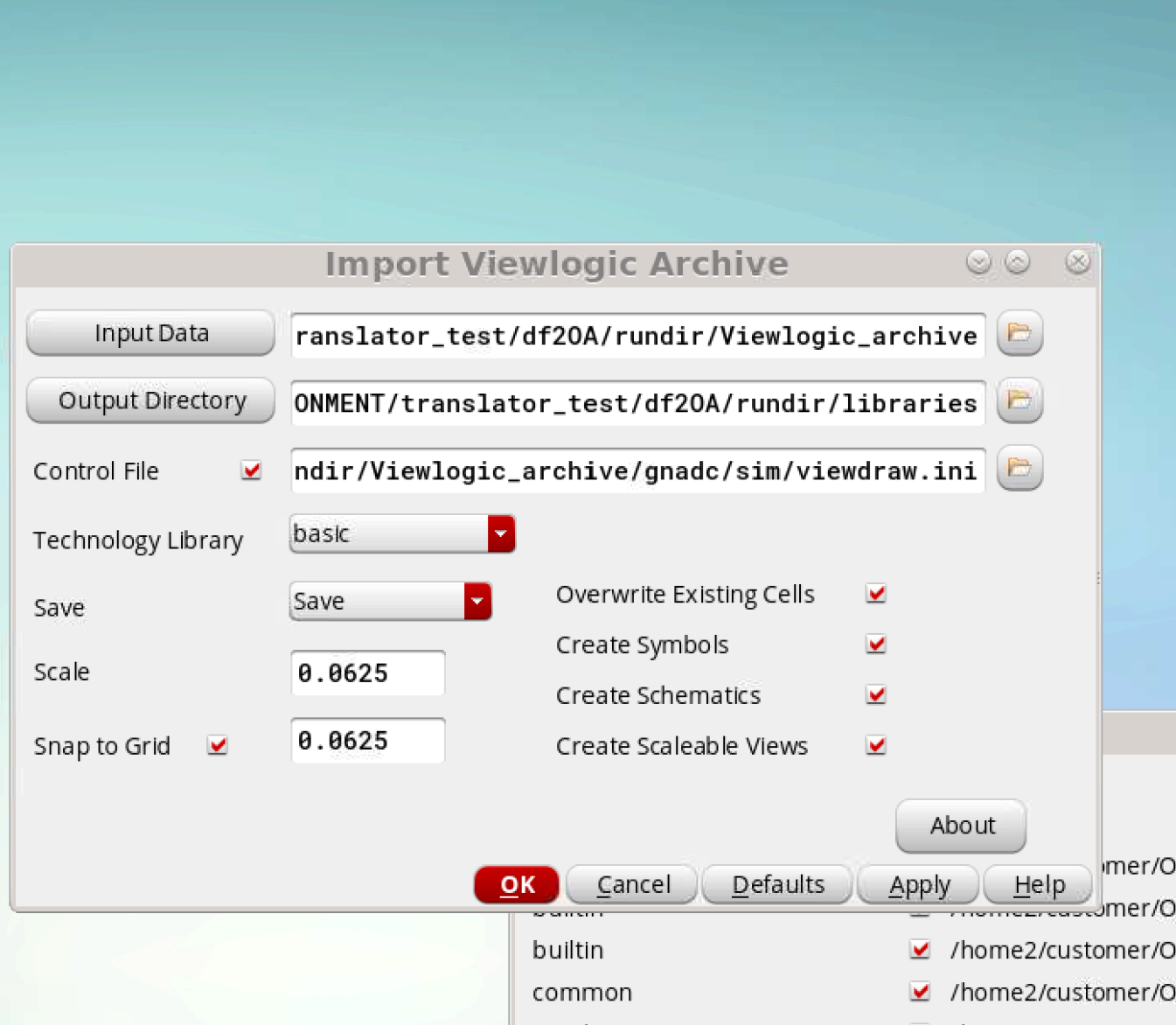
Task: Close the Import Viewlogic Archive window
Action: 1078,261
